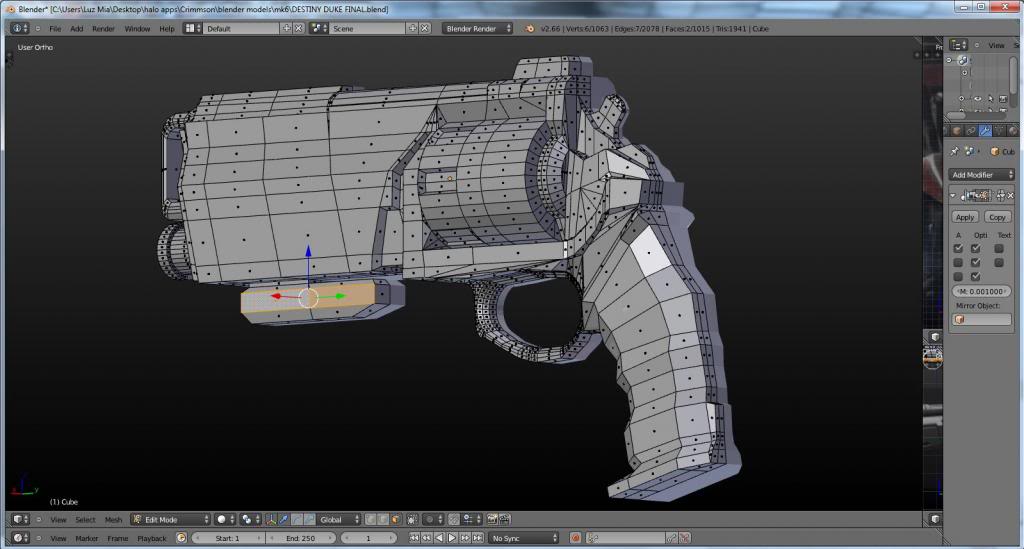Open the modifiers wrench tab in Properties
Image resolution: width=1024 pixels, height=549 pixels.
point(985,130)
